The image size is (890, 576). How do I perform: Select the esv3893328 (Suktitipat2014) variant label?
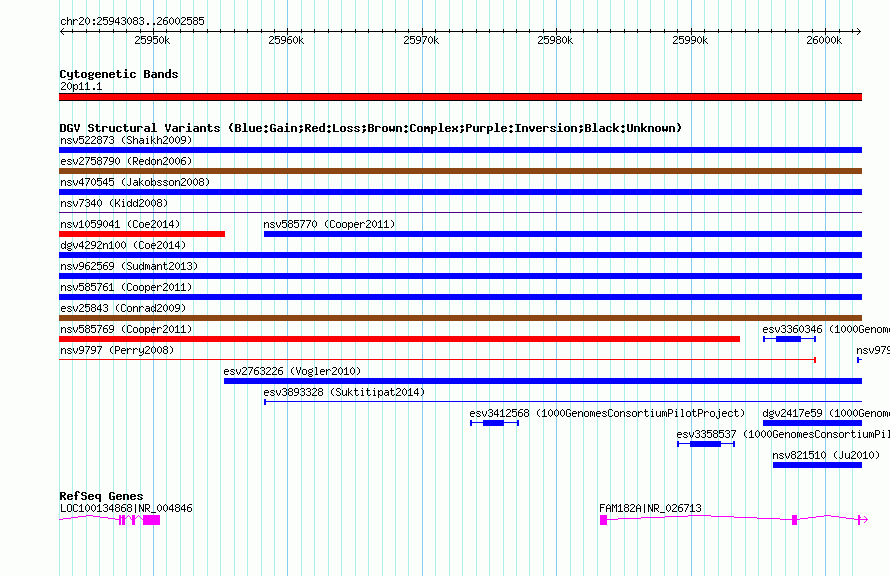point(344,392)
